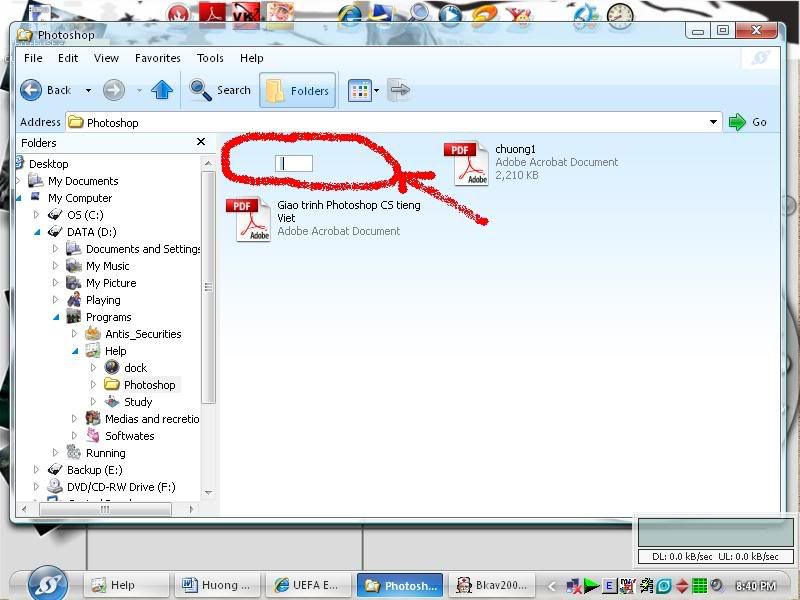Select Desktop in folder tree
Viewport: 800px width, 600px height.
click(x=48, y=164)
